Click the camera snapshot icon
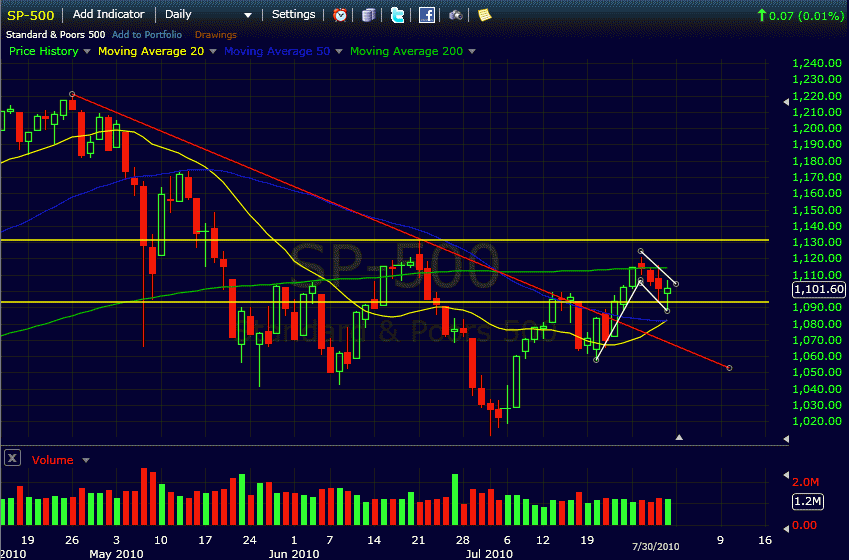Image resolution: width=849 pixels, height=560 pixels. [x=455, y=15]
